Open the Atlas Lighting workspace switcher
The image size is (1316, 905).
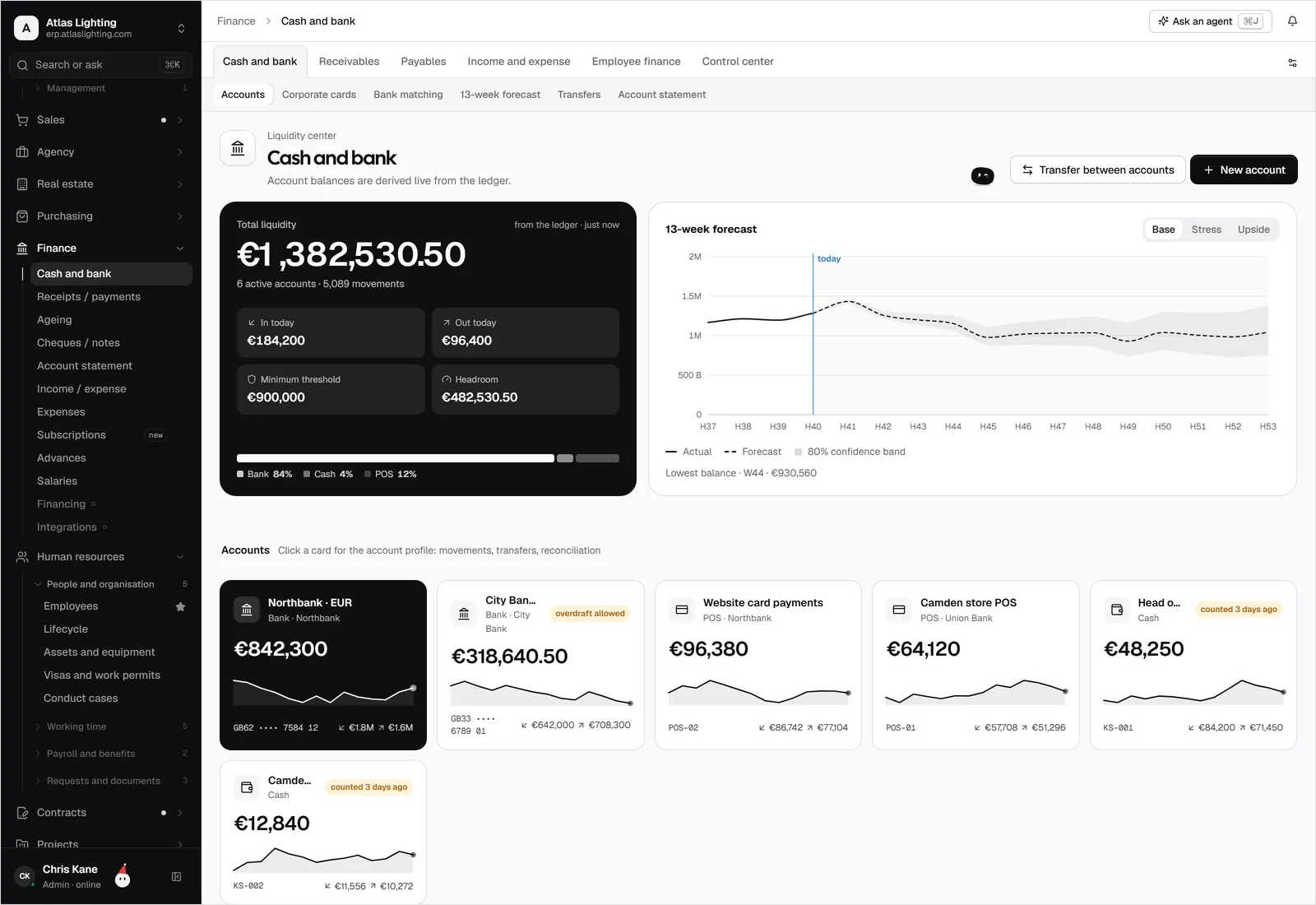click(x=100, y=28)
